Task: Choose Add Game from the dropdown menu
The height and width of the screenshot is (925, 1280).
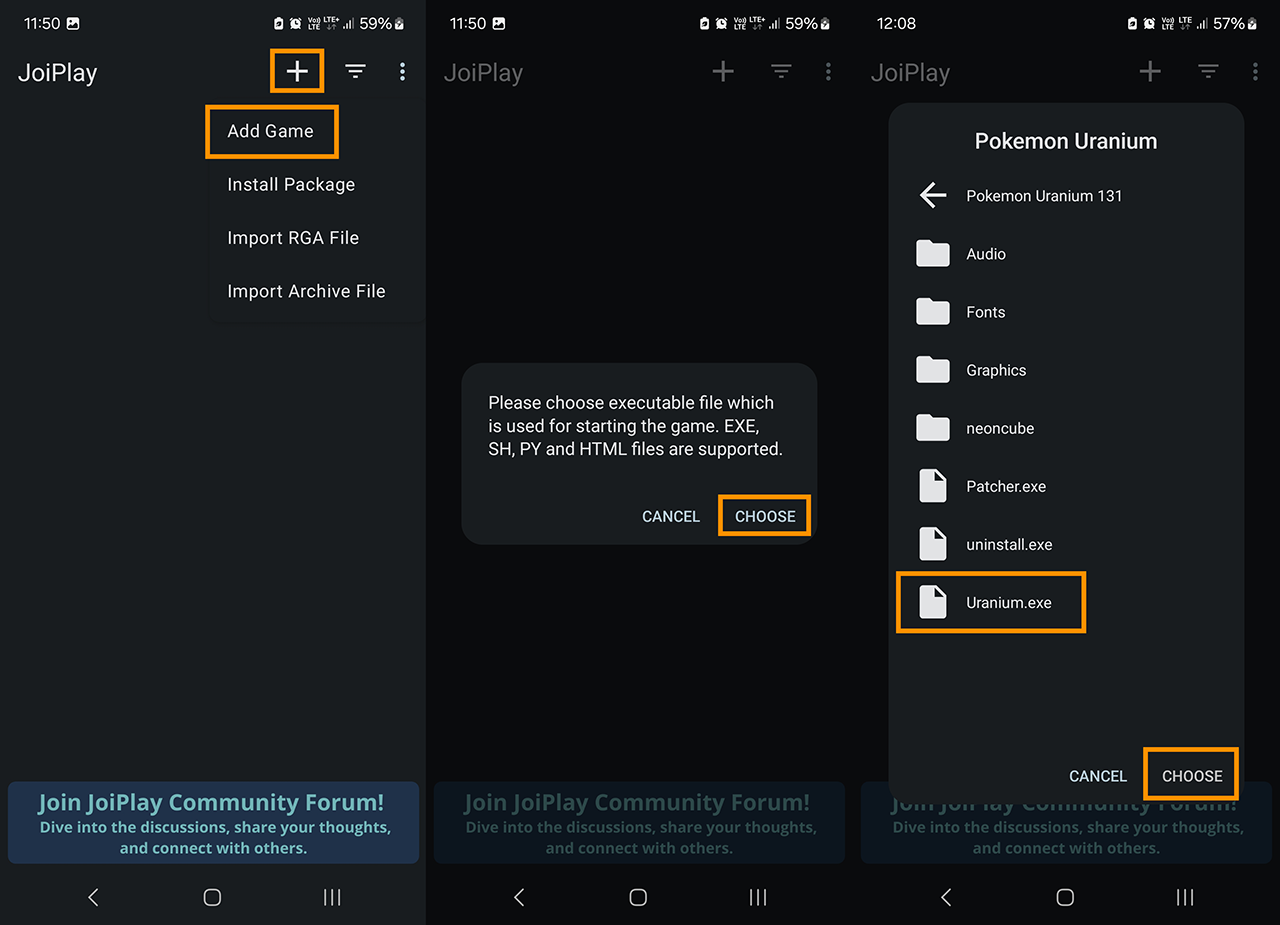Action: click(270, 131)
